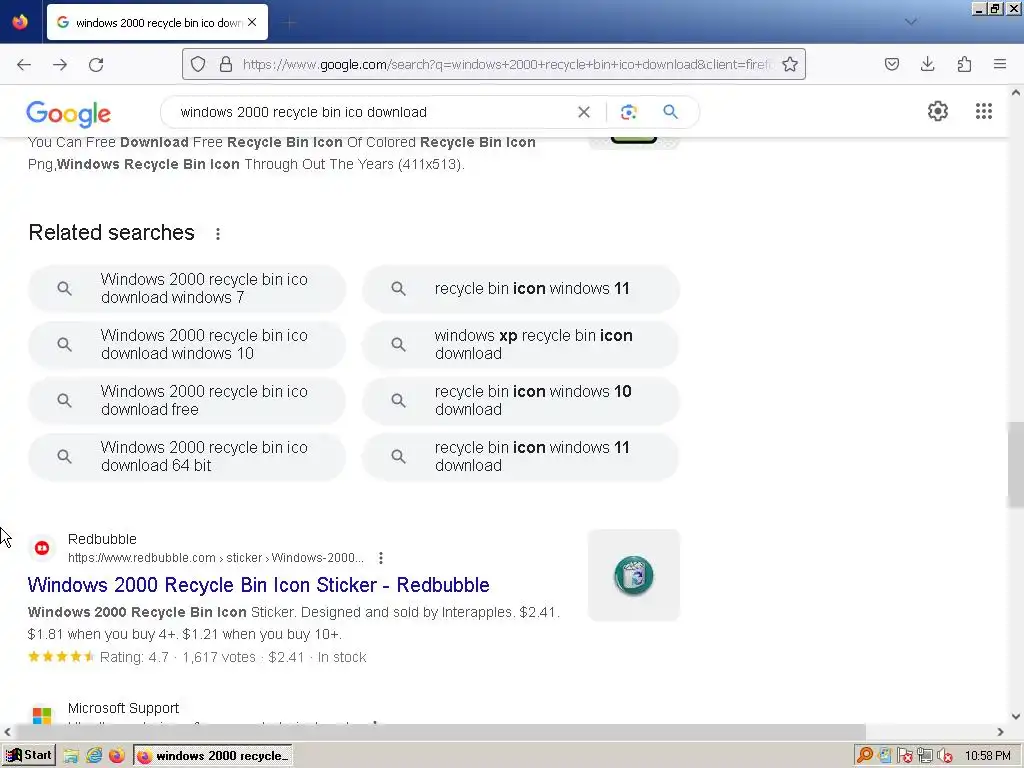The height and width of the screenshot is (768, 1024).
Task: Open Related searches more options dots
Action: tap(218, 233)
